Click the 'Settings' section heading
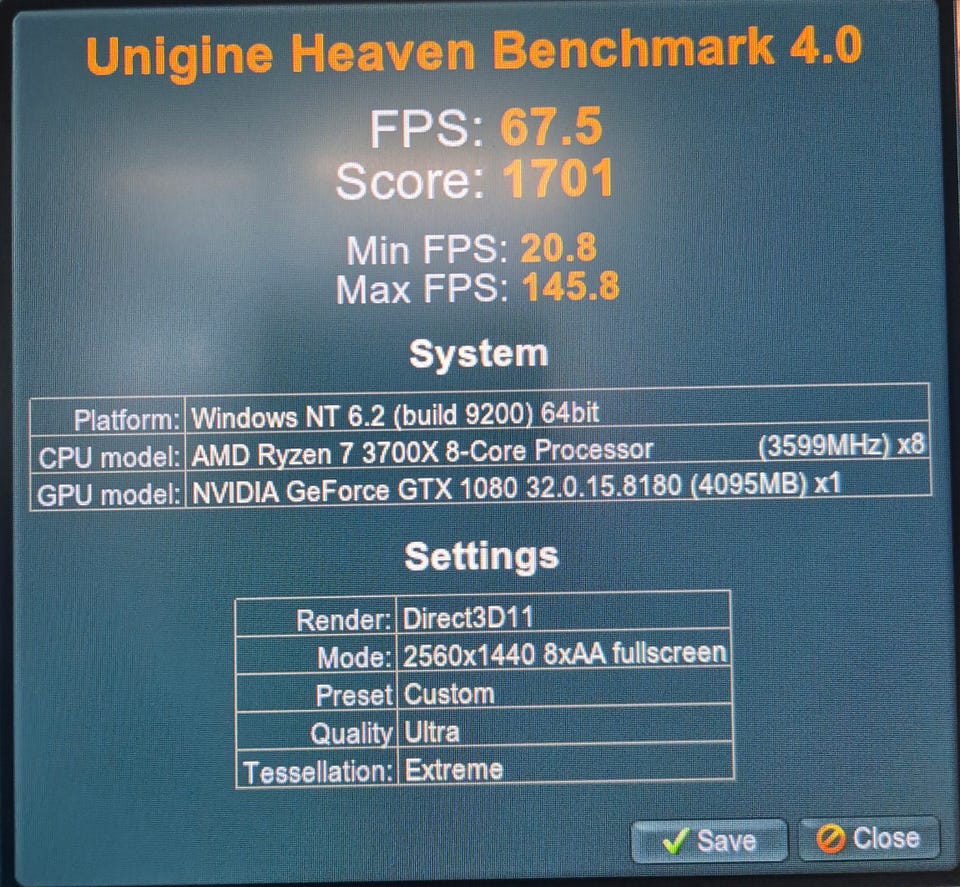This screenshot has width=960, height=887. coord(482,556)
